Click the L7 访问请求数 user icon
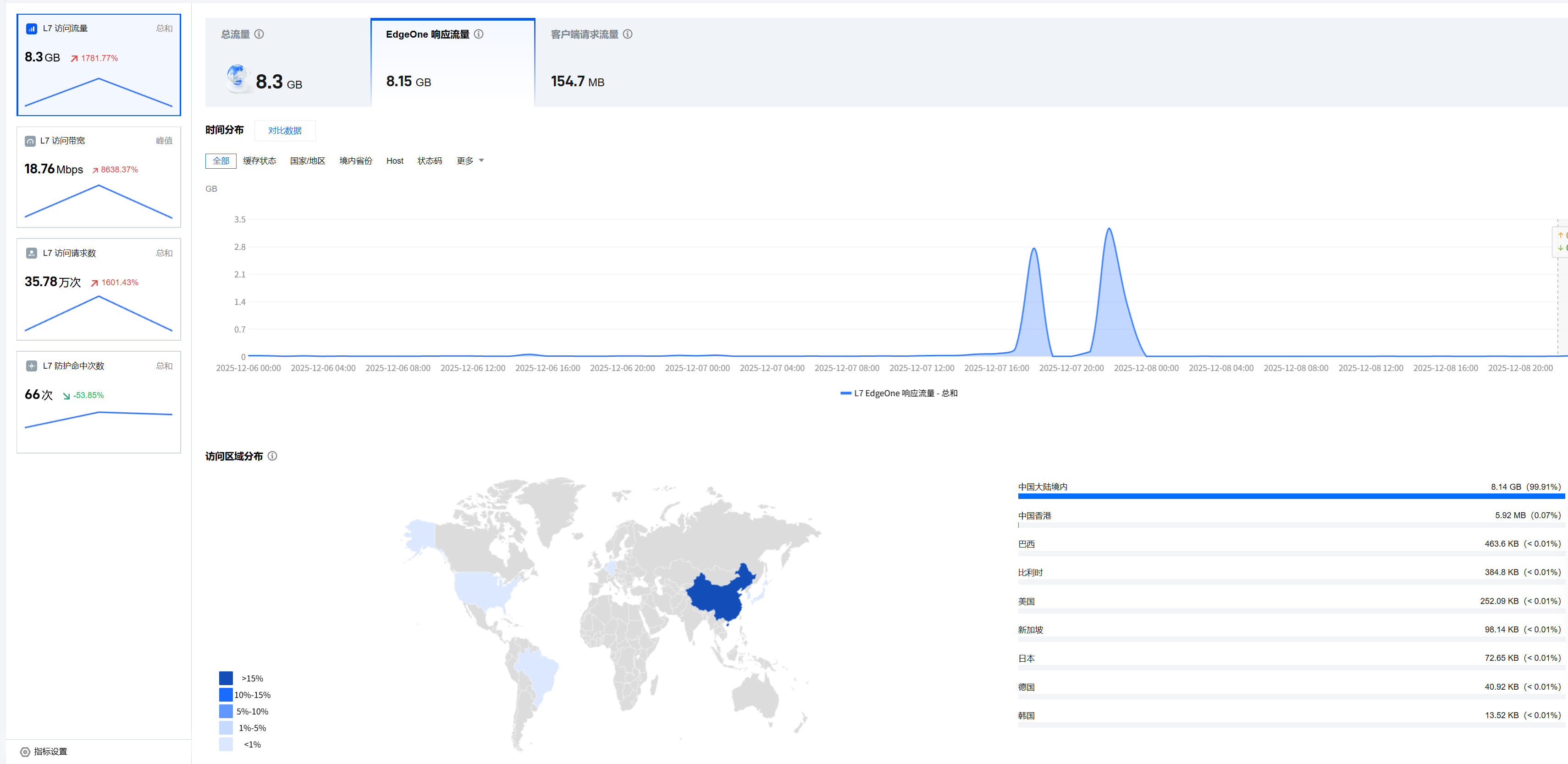Viewport: 1568px width, 764px height. pos(32,253)
